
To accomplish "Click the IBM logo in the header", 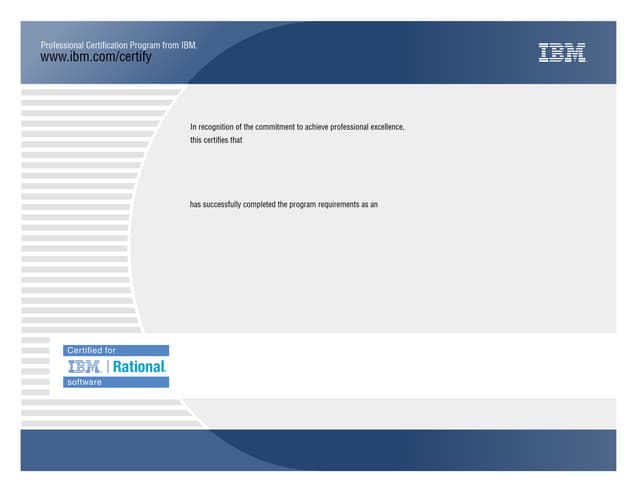I will (x=562, y=54).
